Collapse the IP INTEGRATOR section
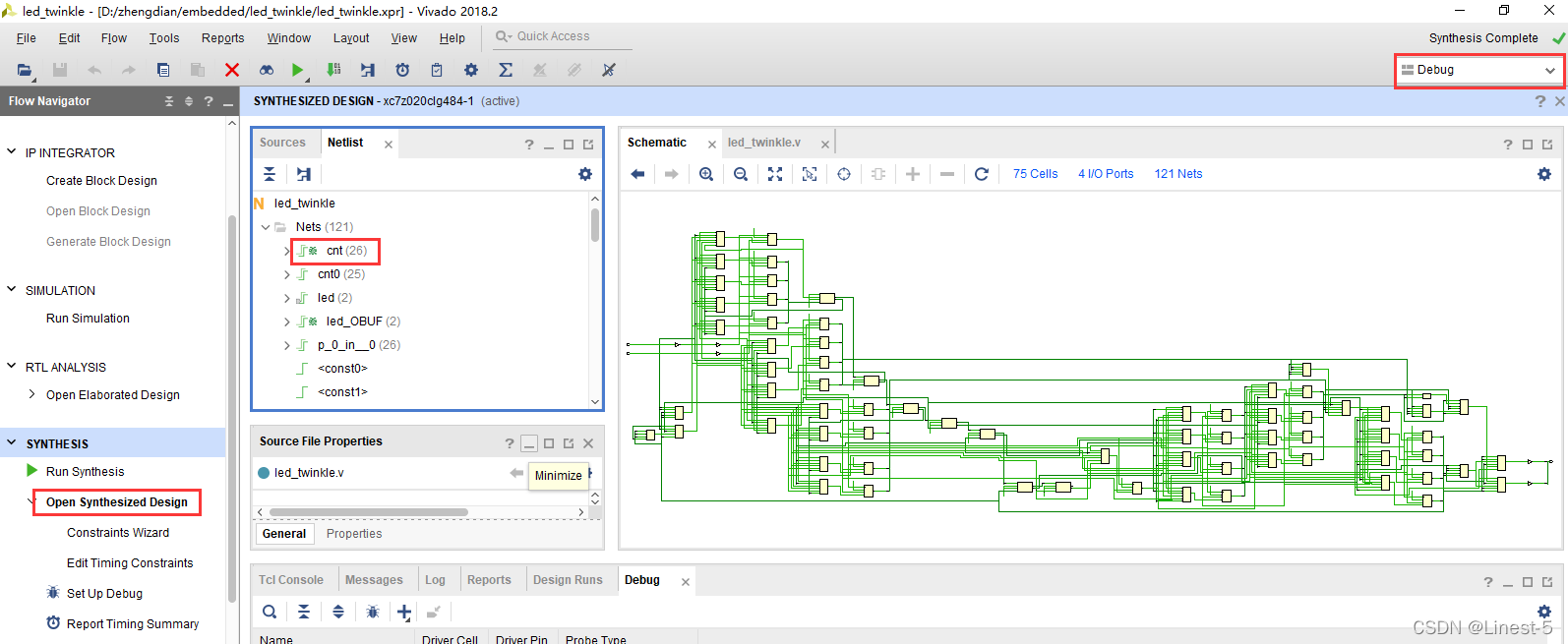The image size is (1568, 644). coord(12,152)
